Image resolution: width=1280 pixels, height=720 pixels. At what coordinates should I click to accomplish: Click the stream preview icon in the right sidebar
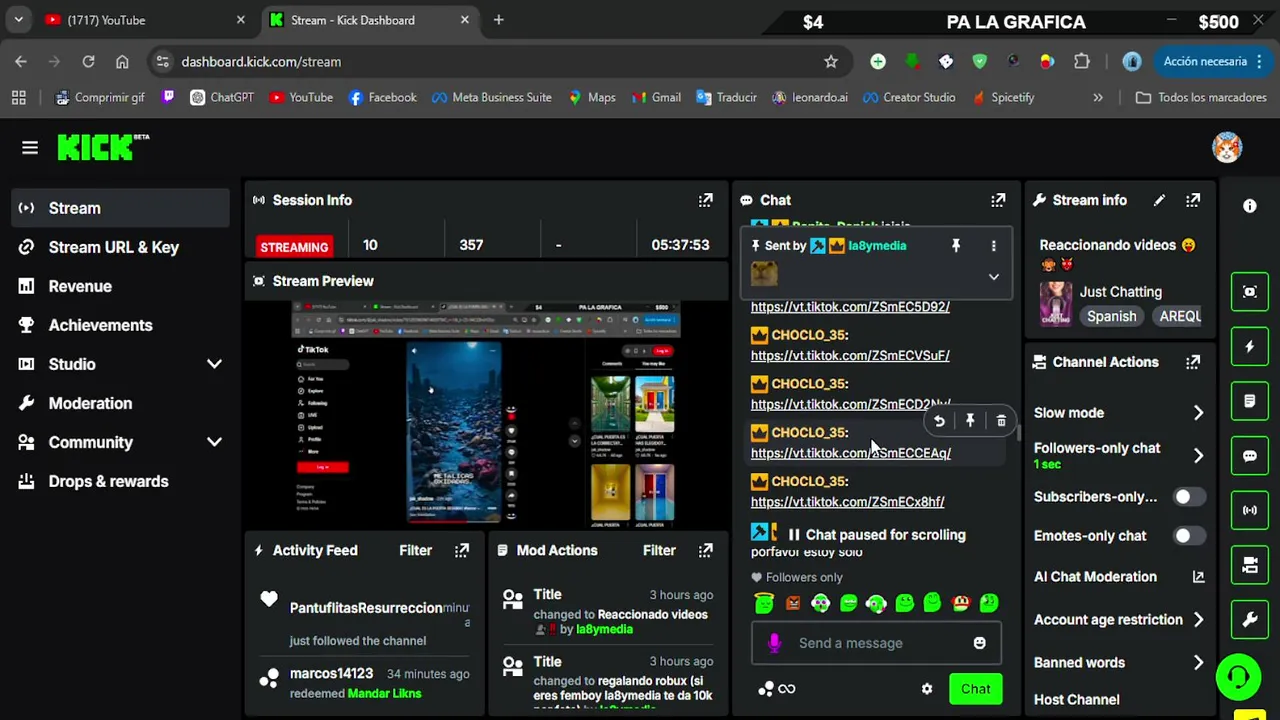tap(1250, 292)
